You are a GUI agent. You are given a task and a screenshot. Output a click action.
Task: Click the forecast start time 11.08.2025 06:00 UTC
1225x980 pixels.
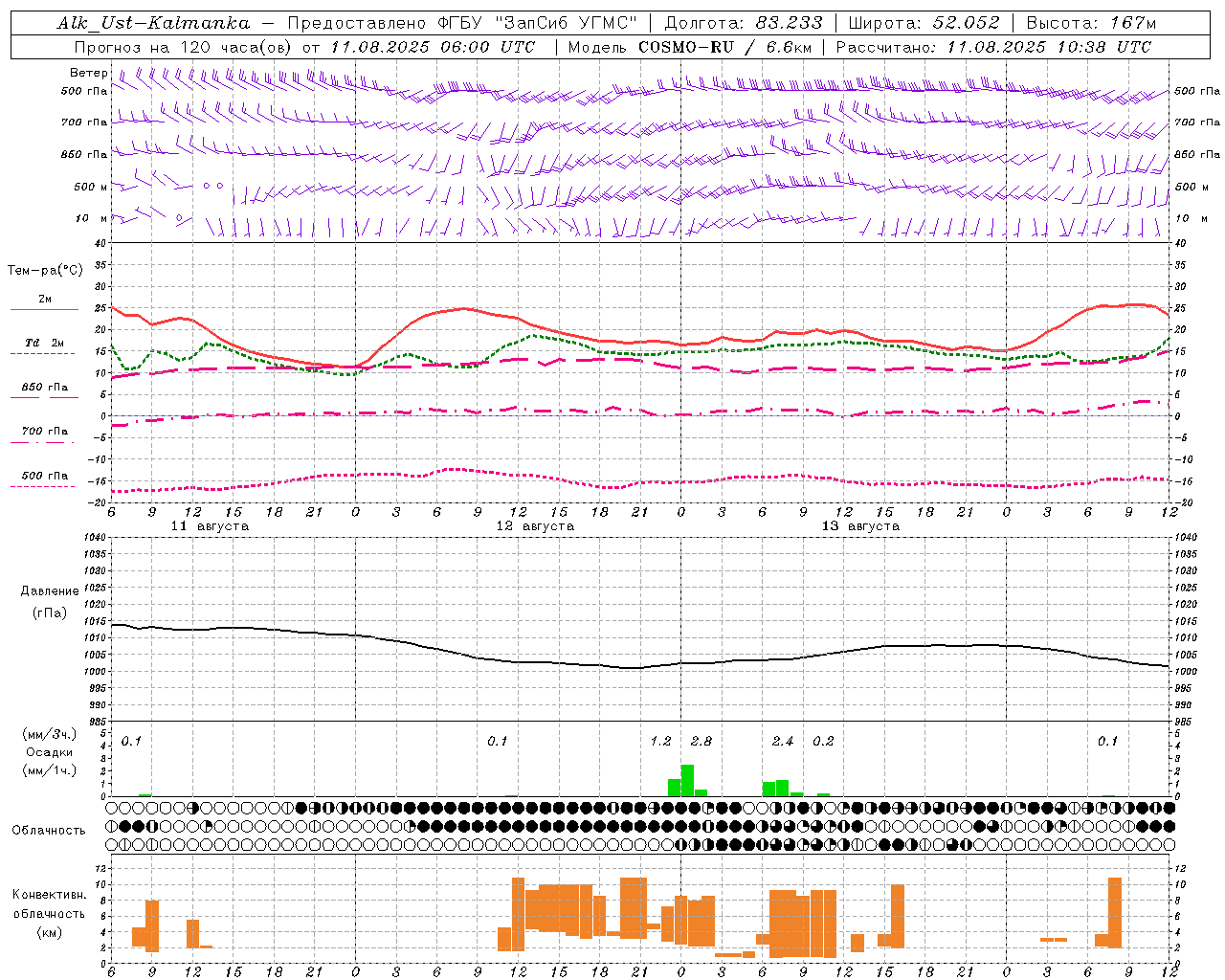pyautogui.click(x=433, y=47)
